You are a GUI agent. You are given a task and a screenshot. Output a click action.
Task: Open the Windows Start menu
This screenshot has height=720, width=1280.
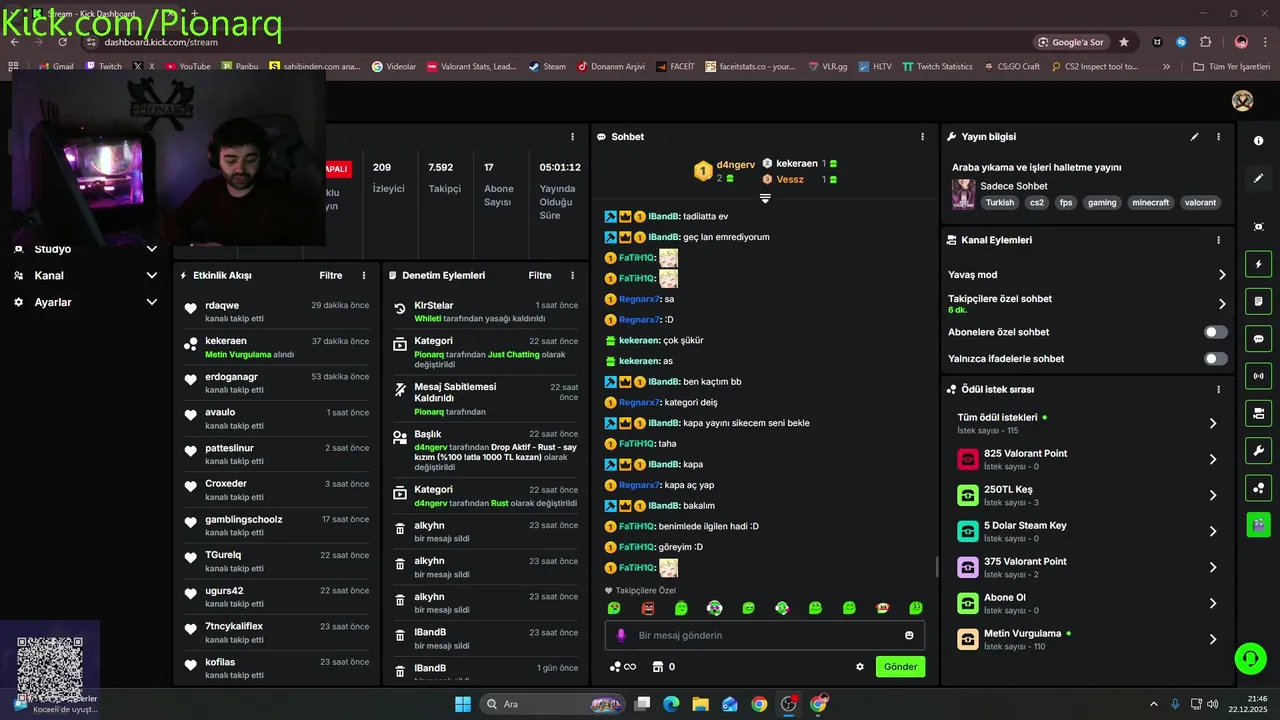(463, 704)
